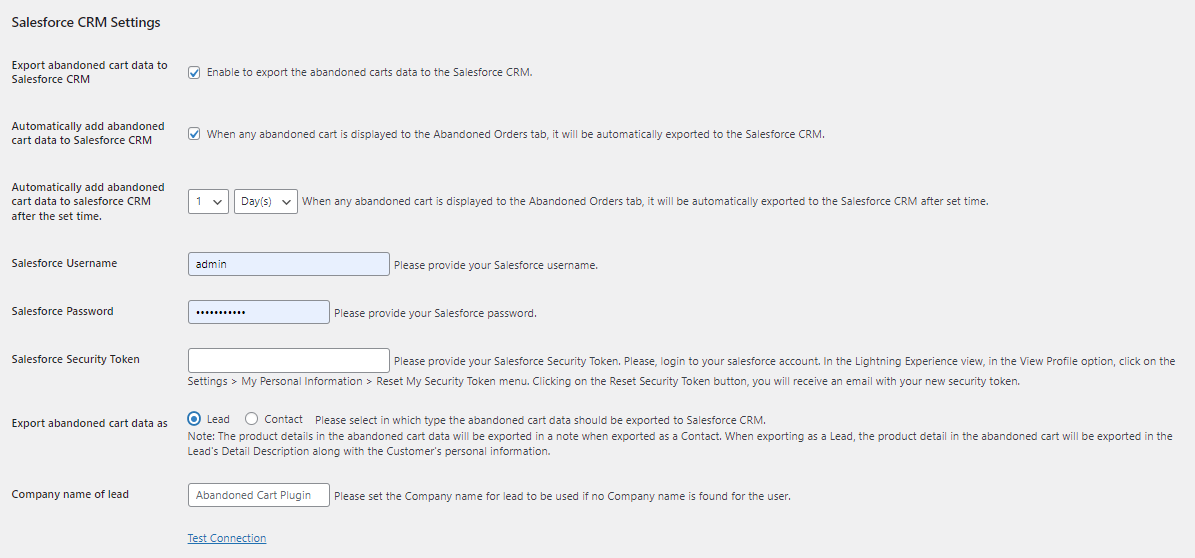Click the 'Export abandoned cart data as' label
This screenshot has height=558, width=1195.
[90, 424]
